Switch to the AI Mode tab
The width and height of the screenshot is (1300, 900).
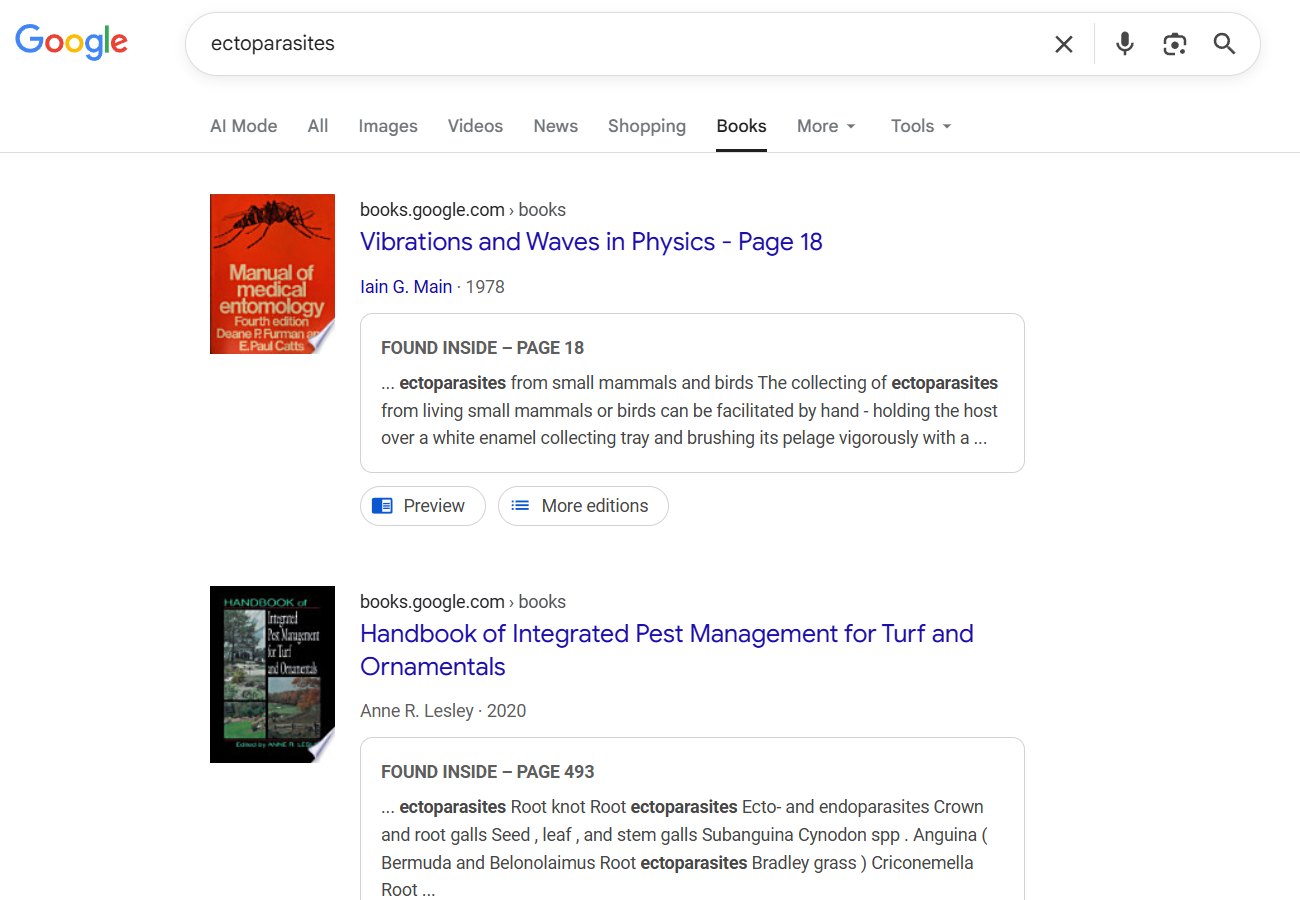243,126
